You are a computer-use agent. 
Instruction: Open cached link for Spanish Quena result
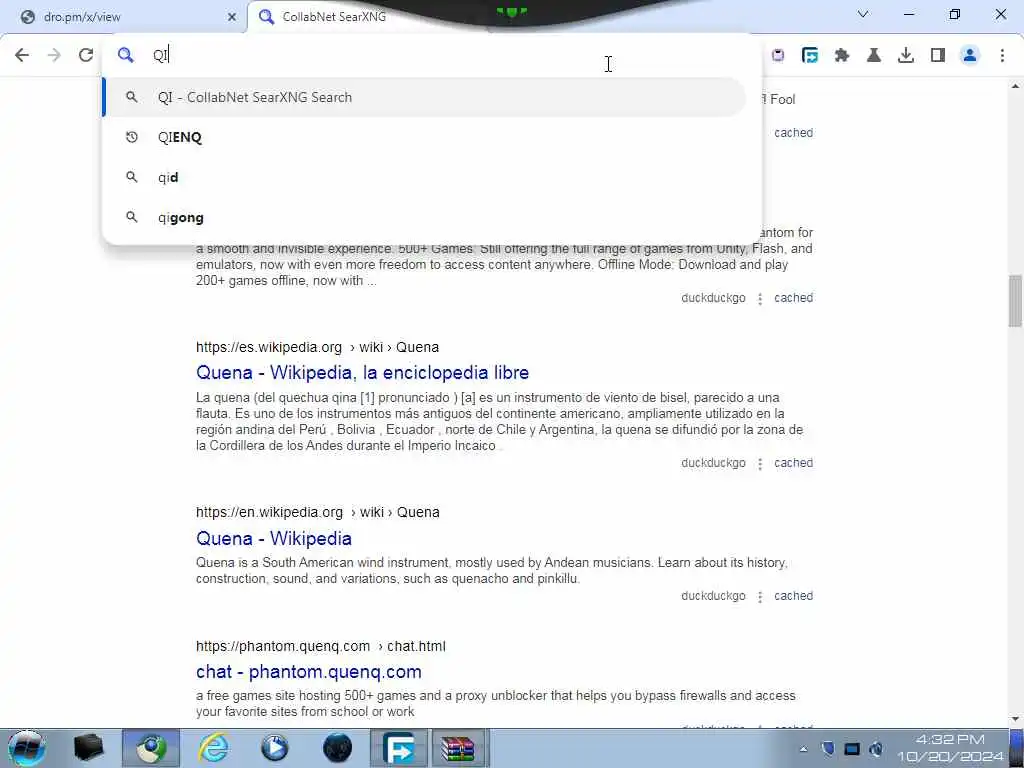(x=793, y=463)
